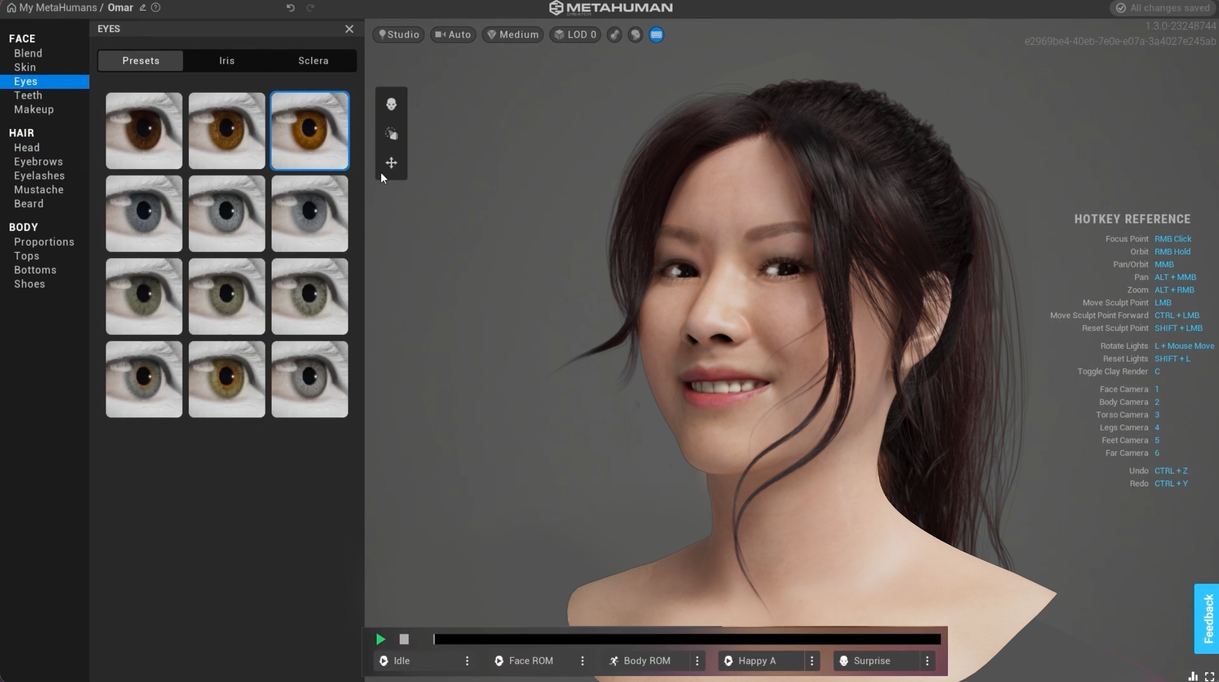The height and width of the screenshot is (682, 1219).
Task: Select the move tool crosshair icon
Action: coord(391,162)
